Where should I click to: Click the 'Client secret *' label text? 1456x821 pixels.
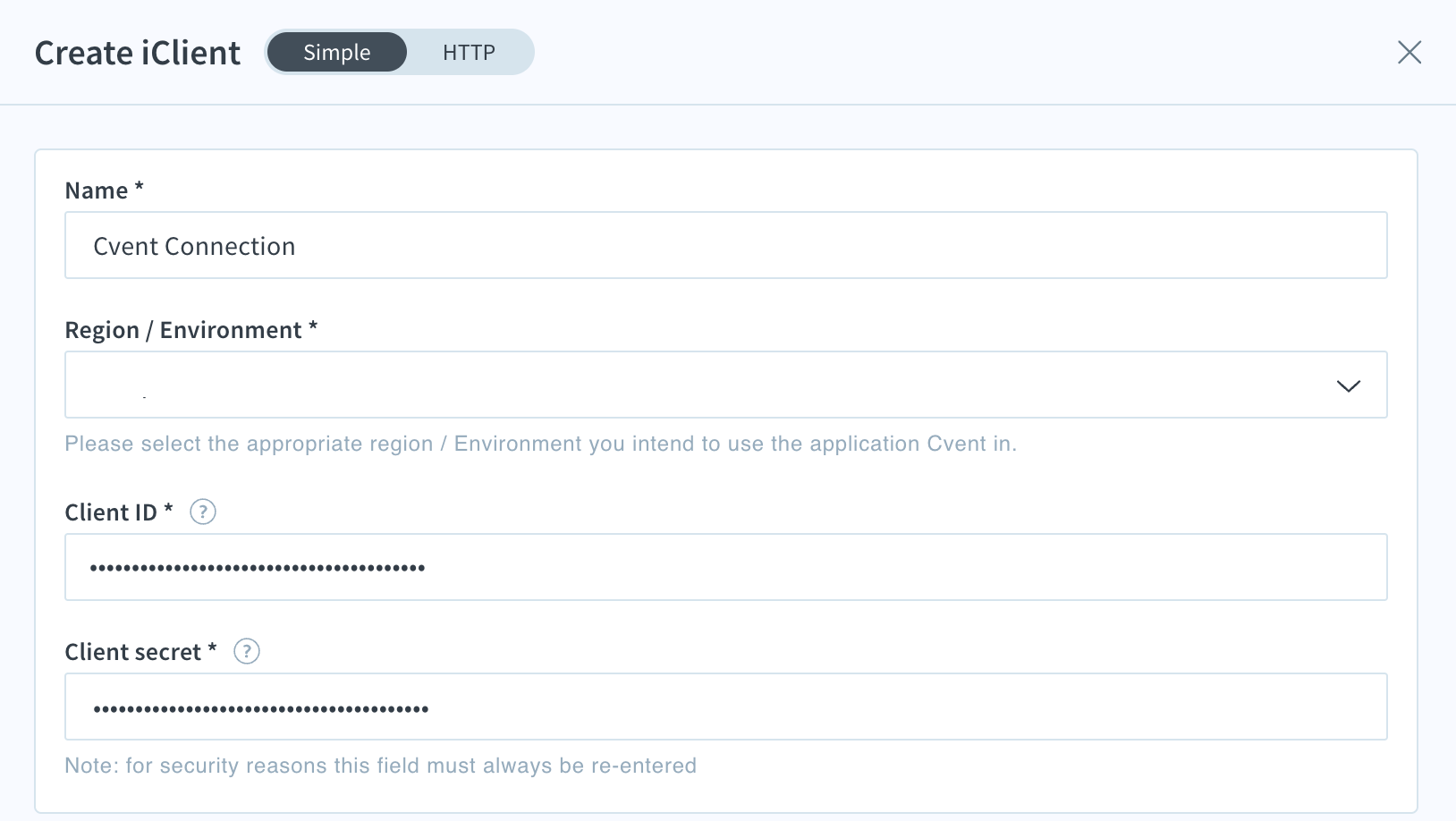[x=141, y=652]
